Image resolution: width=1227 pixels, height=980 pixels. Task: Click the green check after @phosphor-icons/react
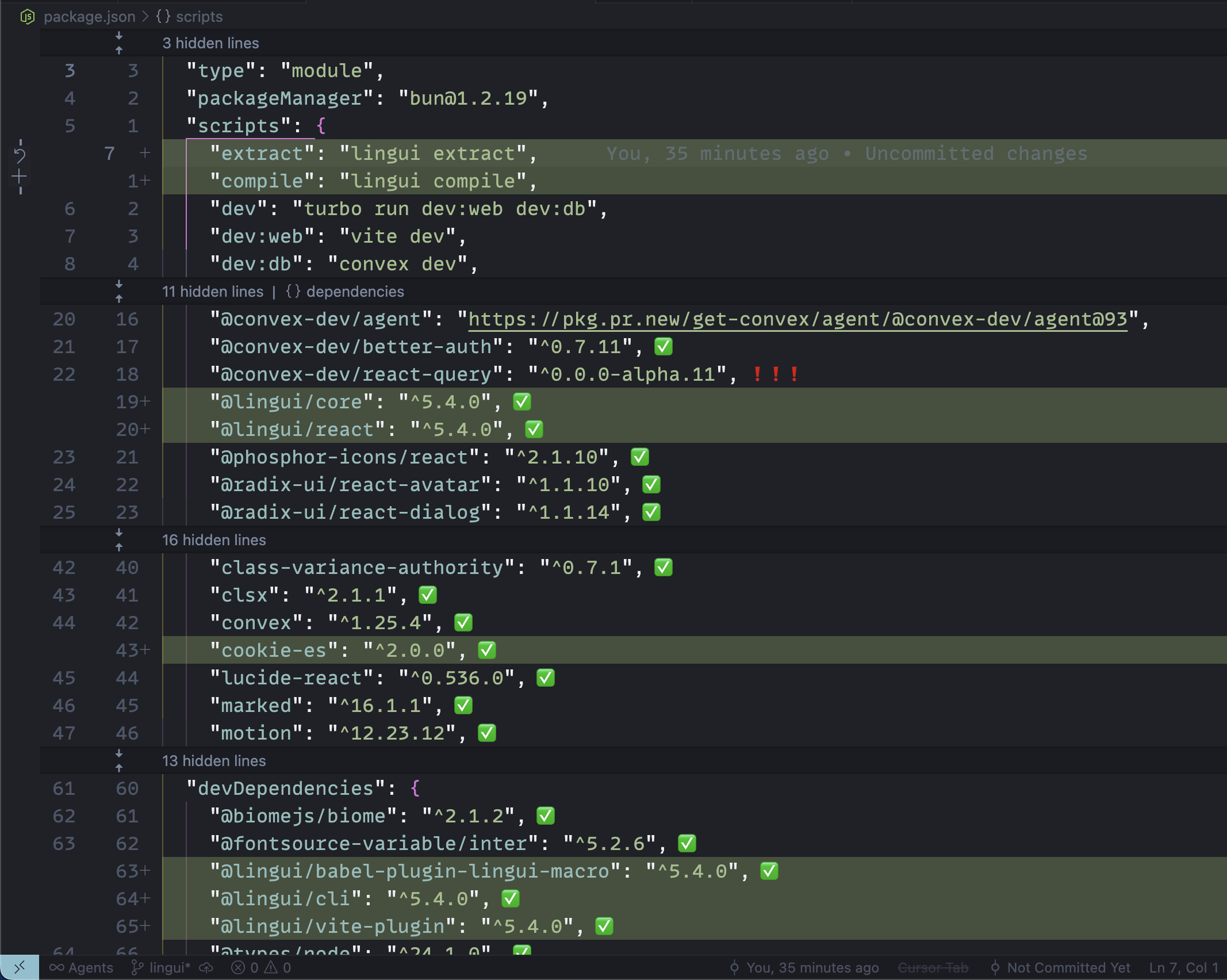[x=640, y=457]
